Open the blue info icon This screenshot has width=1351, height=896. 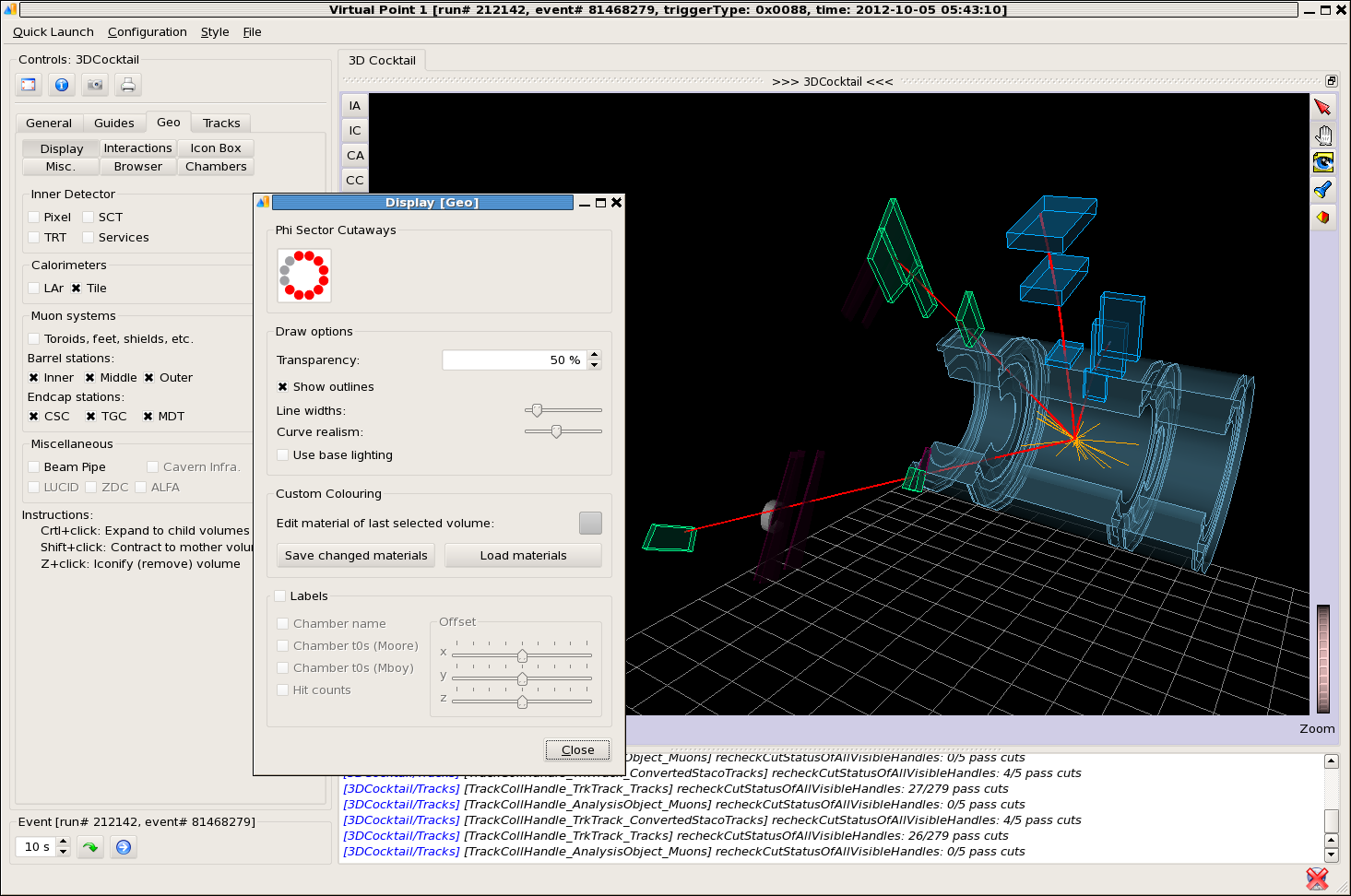point(62,85)
